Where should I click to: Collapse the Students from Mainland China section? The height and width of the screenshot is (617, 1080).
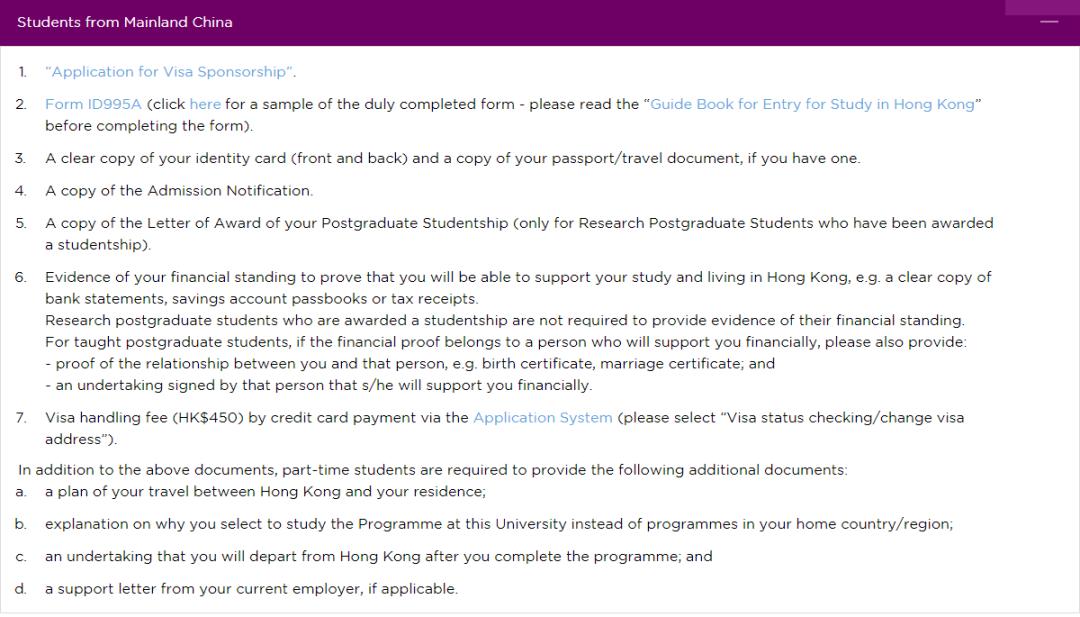coord(1048,22)
